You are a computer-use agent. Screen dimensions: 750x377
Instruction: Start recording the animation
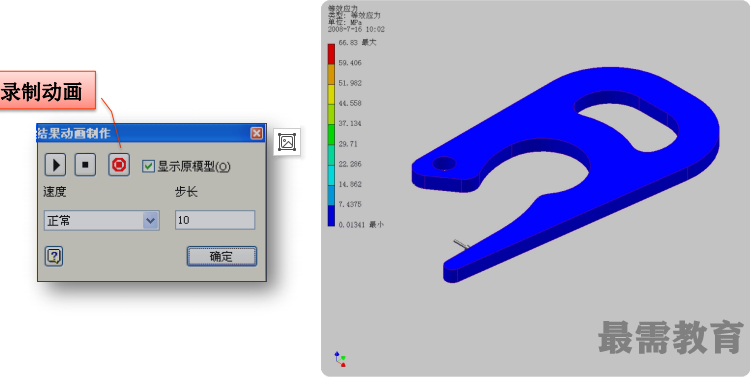[x=119, y=165]
